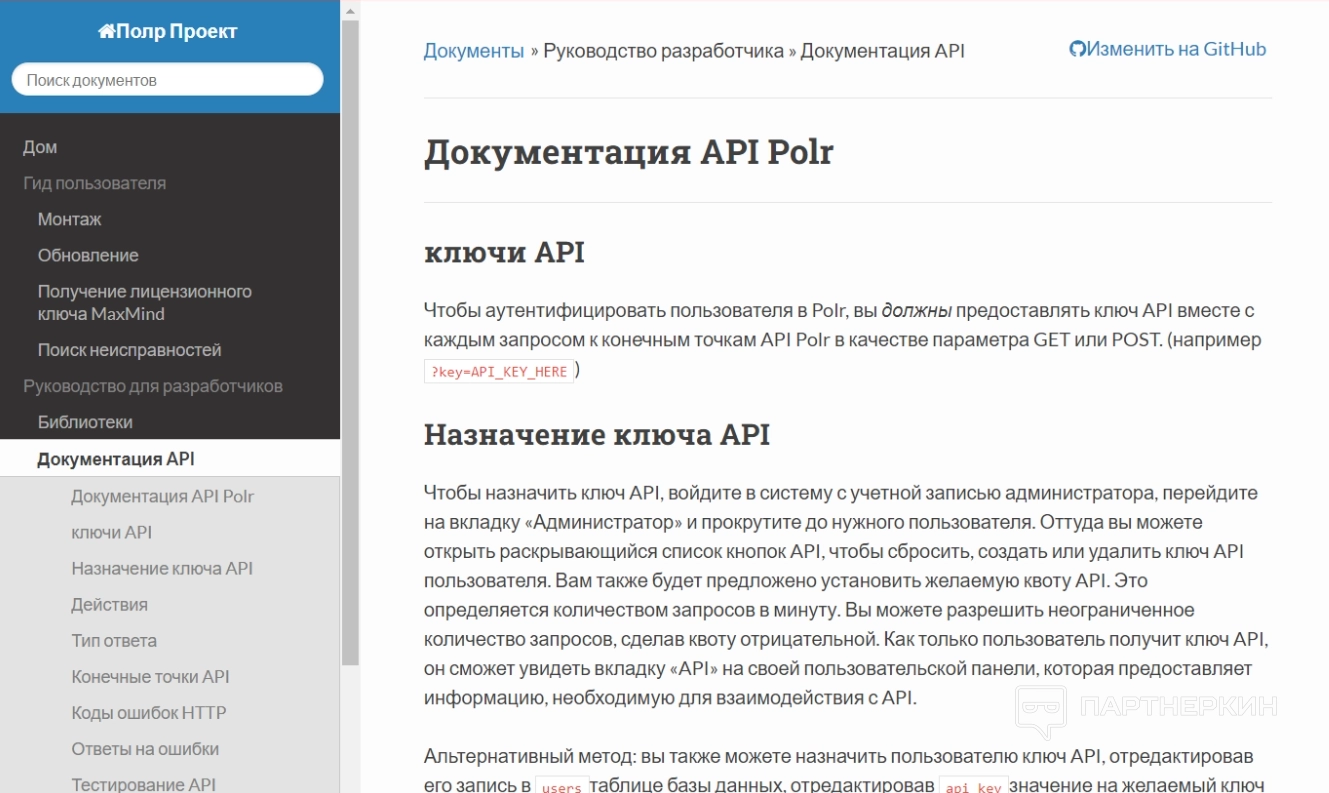Click the ключи API content heading

[504, 252]
